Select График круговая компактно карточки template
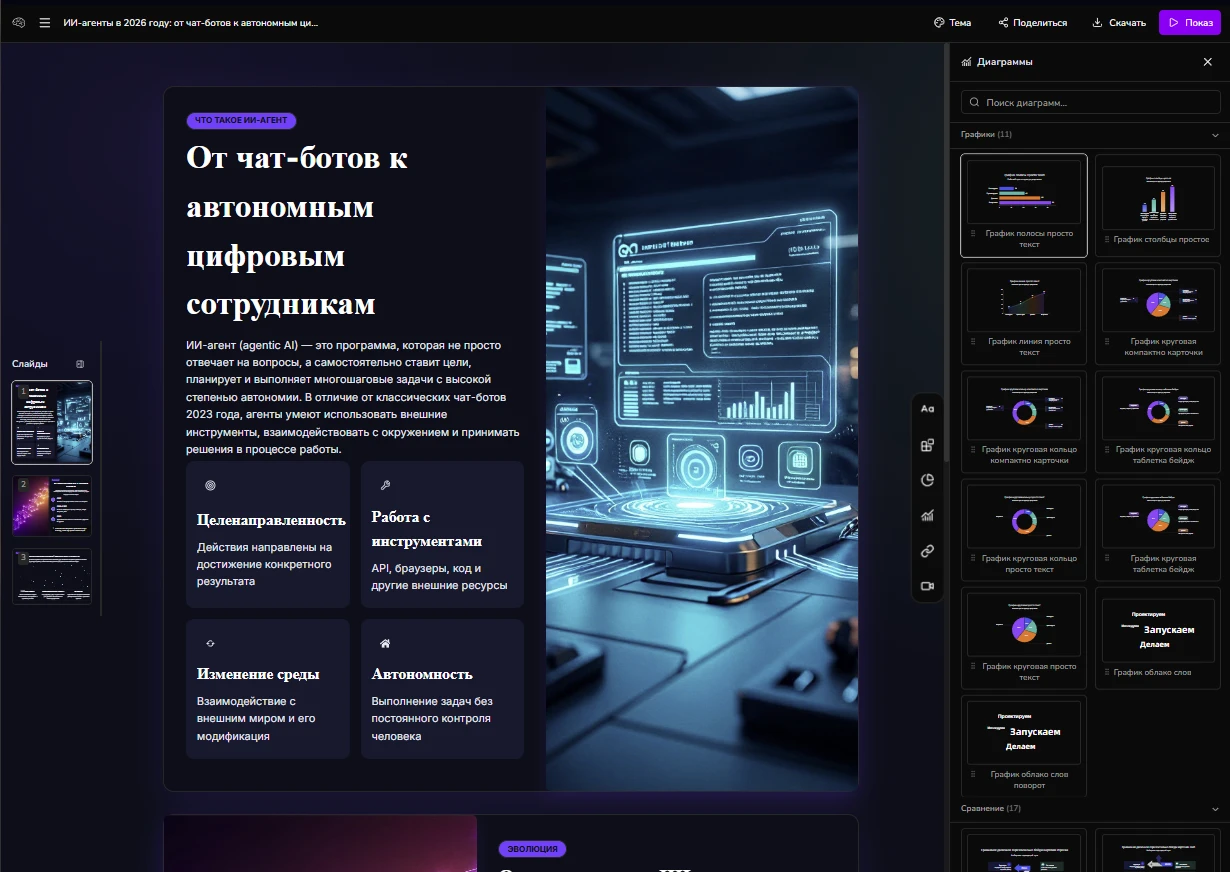The height and width of the screenshot is (872, 1230). pyautogui.click(x=1158, y=313)
